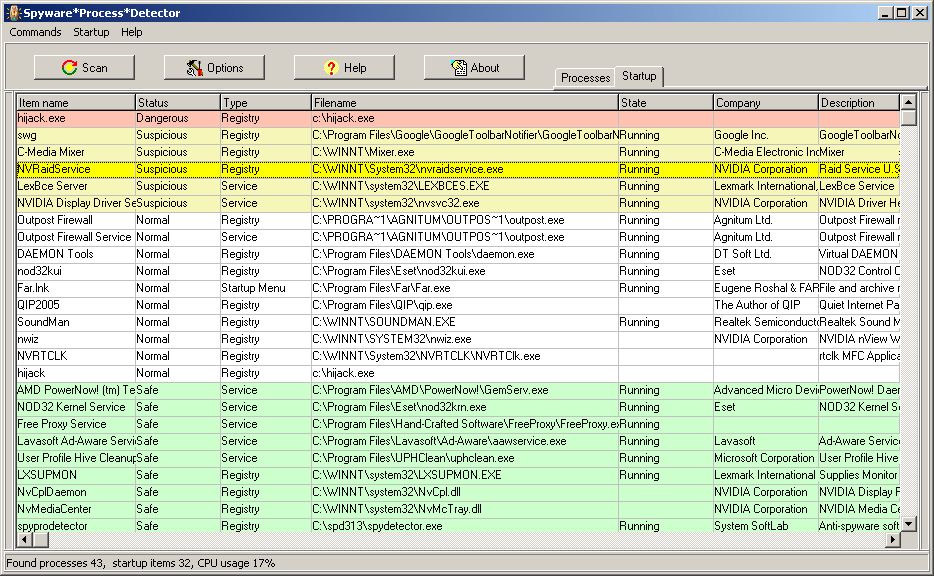Click the Help toolbar button
The image size is (934, 576).
344,67
